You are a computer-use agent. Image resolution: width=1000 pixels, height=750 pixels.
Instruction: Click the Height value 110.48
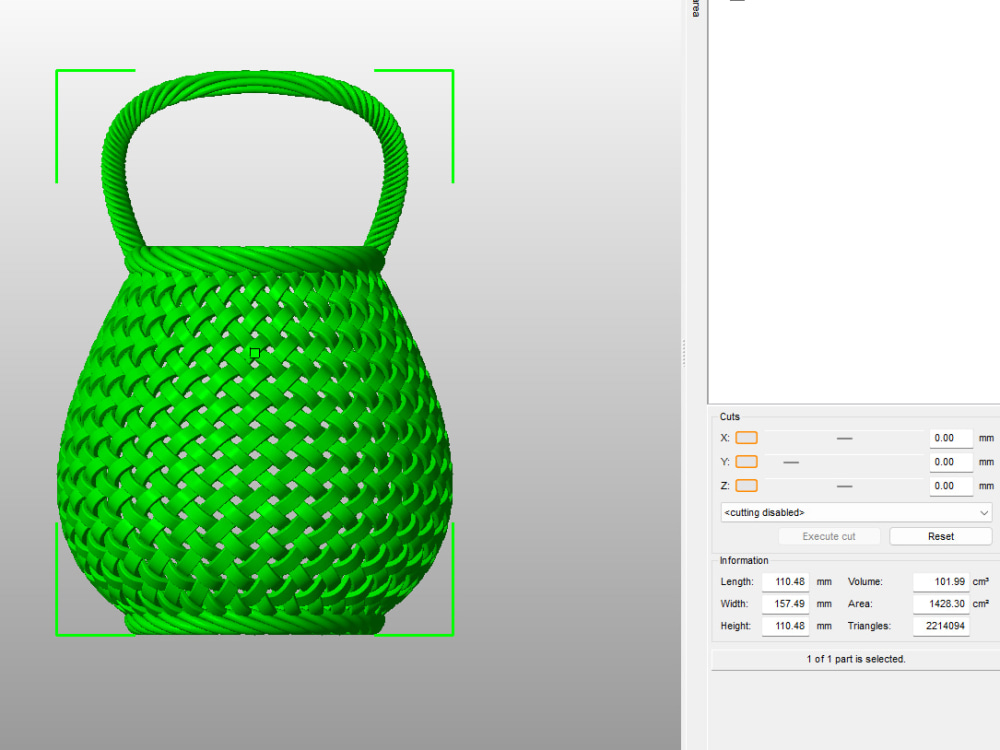coord(786,626)
